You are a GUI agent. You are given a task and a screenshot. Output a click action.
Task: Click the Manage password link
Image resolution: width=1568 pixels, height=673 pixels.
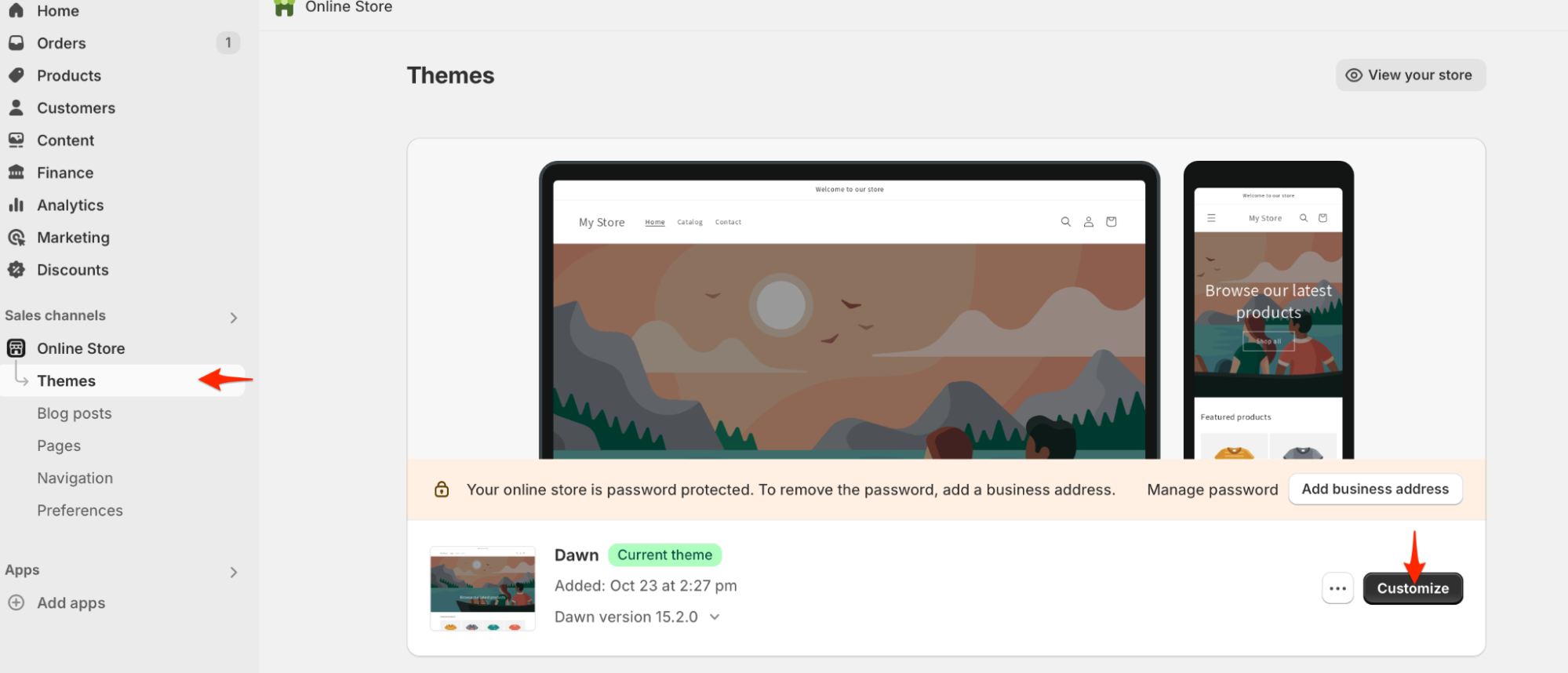tap(1212, 489)
